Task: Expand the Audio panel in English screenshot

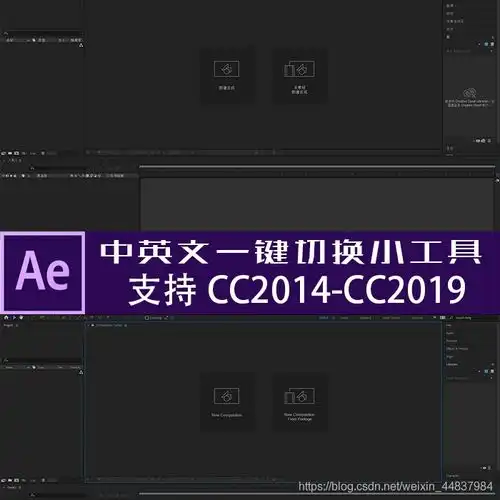Action: (x=450, y=333)
